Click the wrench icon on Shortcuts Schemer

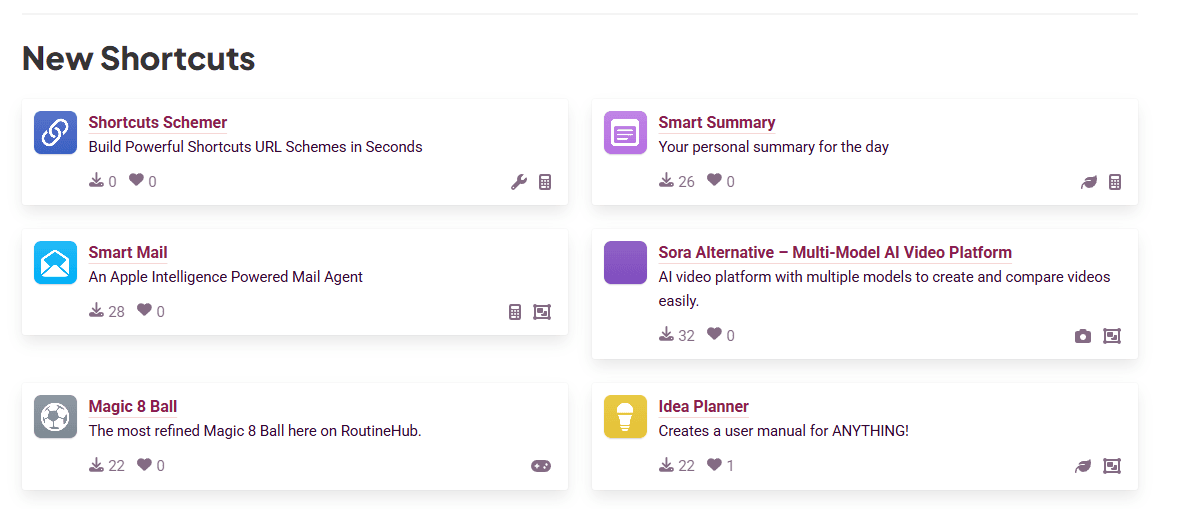coord(518,182)
